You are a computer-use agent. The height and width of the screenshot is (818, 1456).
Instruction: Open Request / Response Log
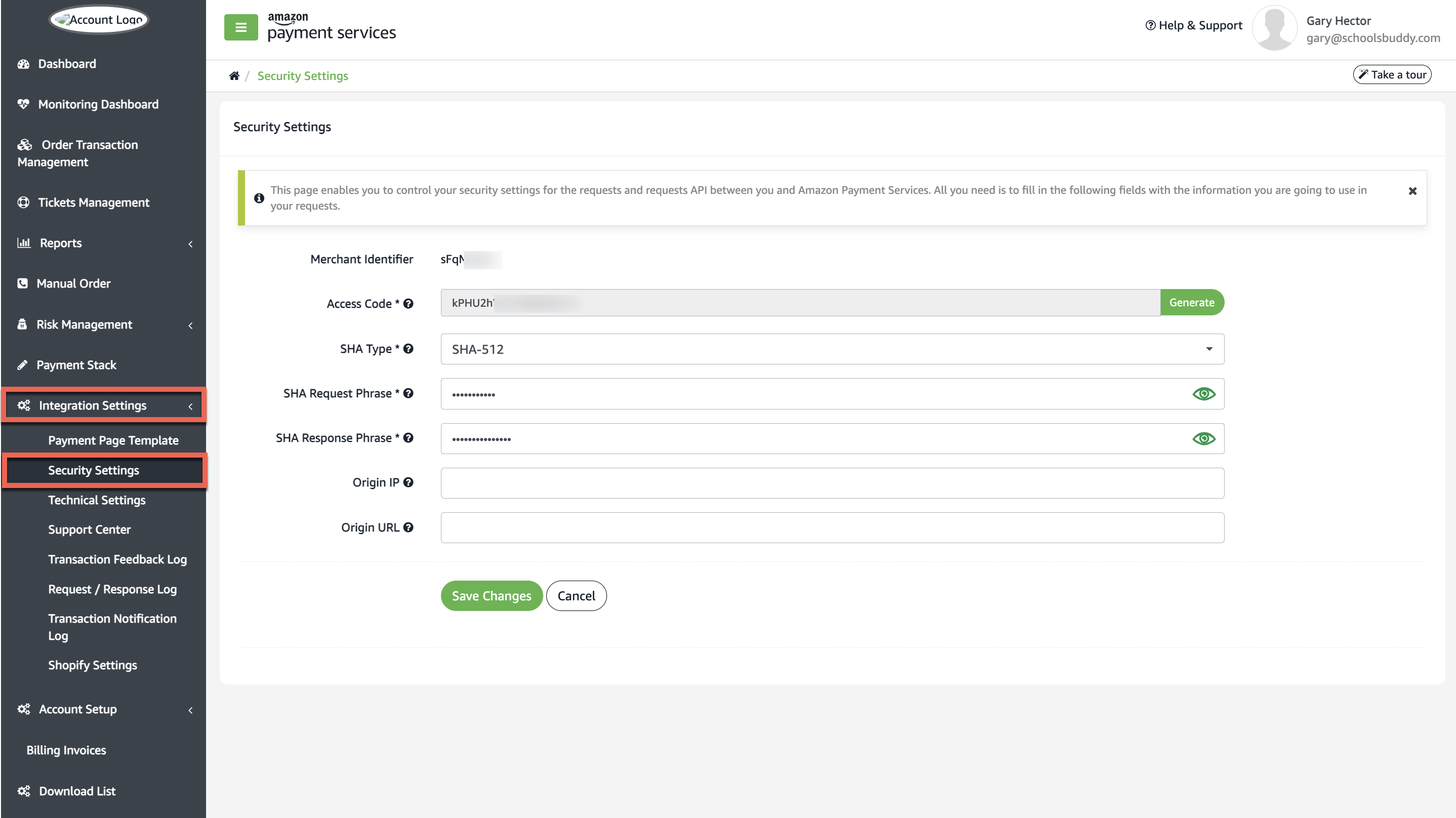[x=112, y=590]
